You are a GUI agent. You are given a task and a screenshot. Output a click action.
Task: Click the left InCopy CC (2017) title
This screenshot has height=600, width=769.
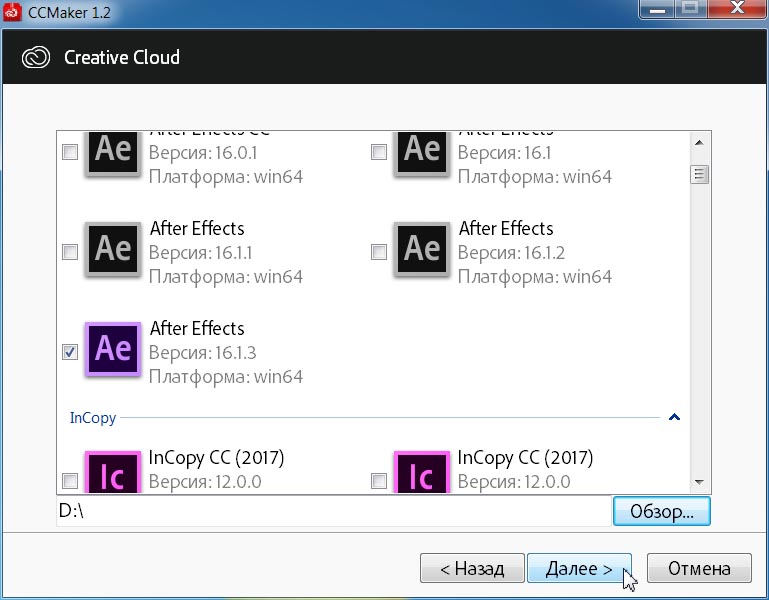(x=216, y=458)
